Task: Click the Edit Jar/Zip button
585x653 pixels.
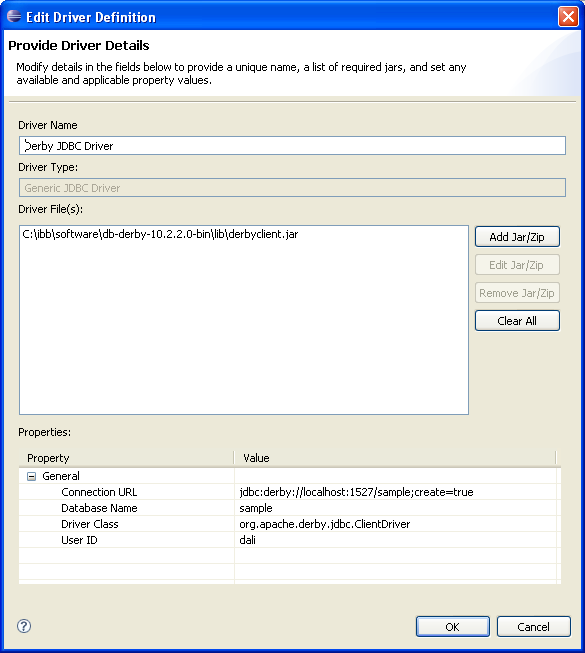Action: [x=517, y=265]
